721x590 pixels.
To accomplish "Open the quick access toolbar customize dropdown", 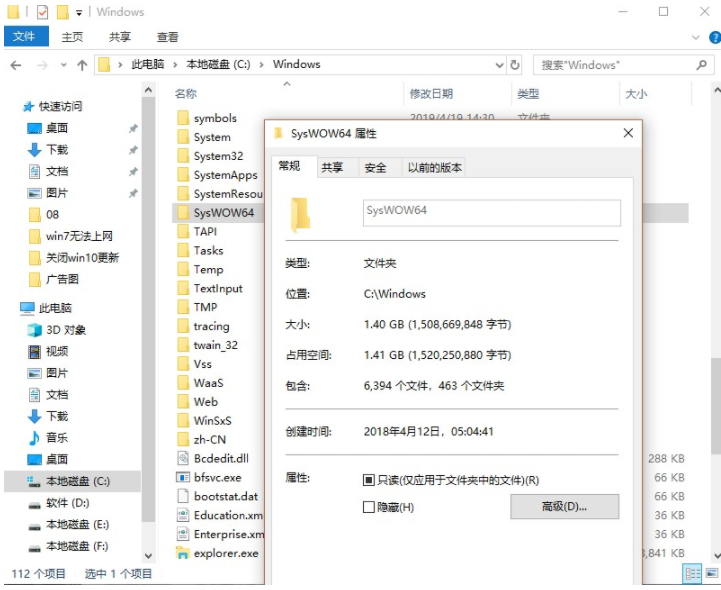I will point(79,13).
